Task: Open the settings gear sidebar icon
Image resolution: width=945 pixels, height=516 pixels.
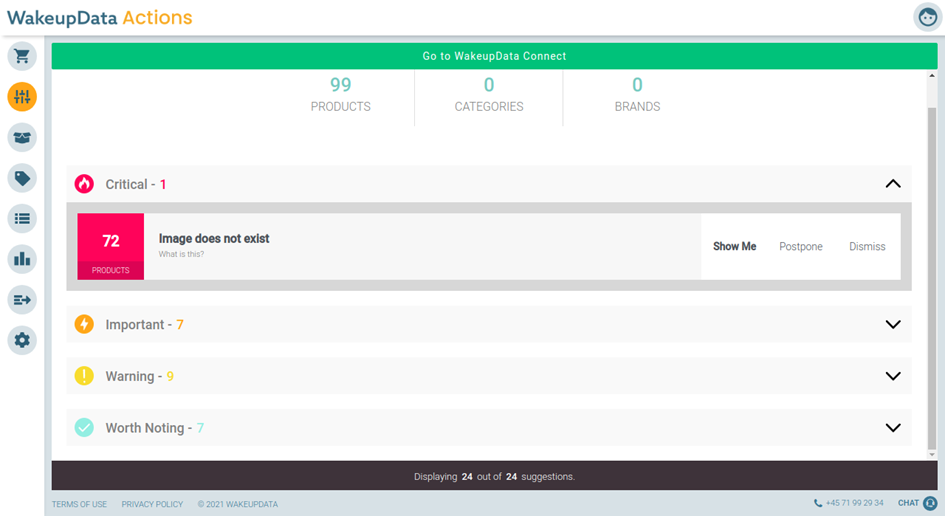Action: click(22, 340)
